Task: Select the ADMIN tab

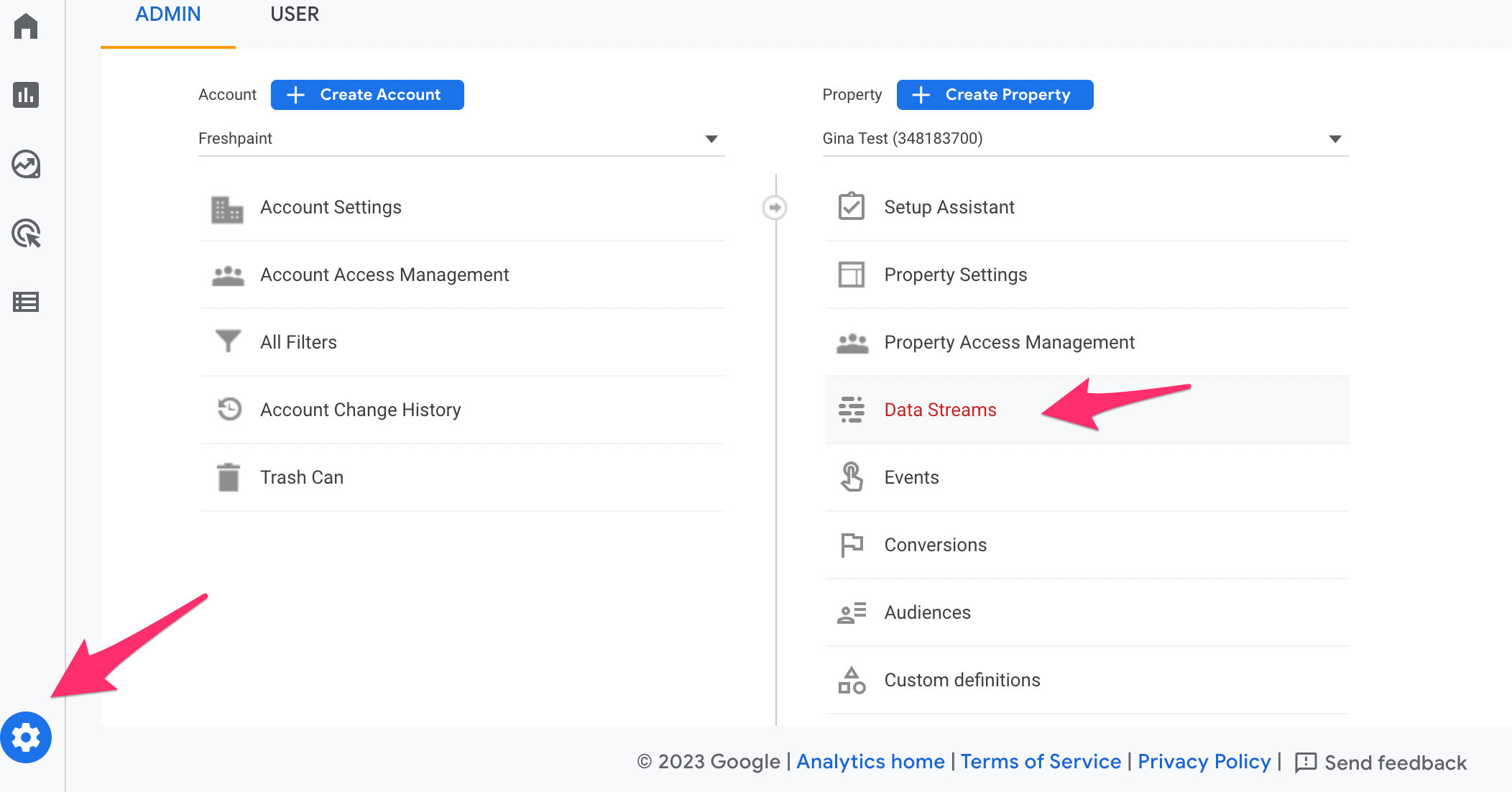Action: (x=168, y=14)
